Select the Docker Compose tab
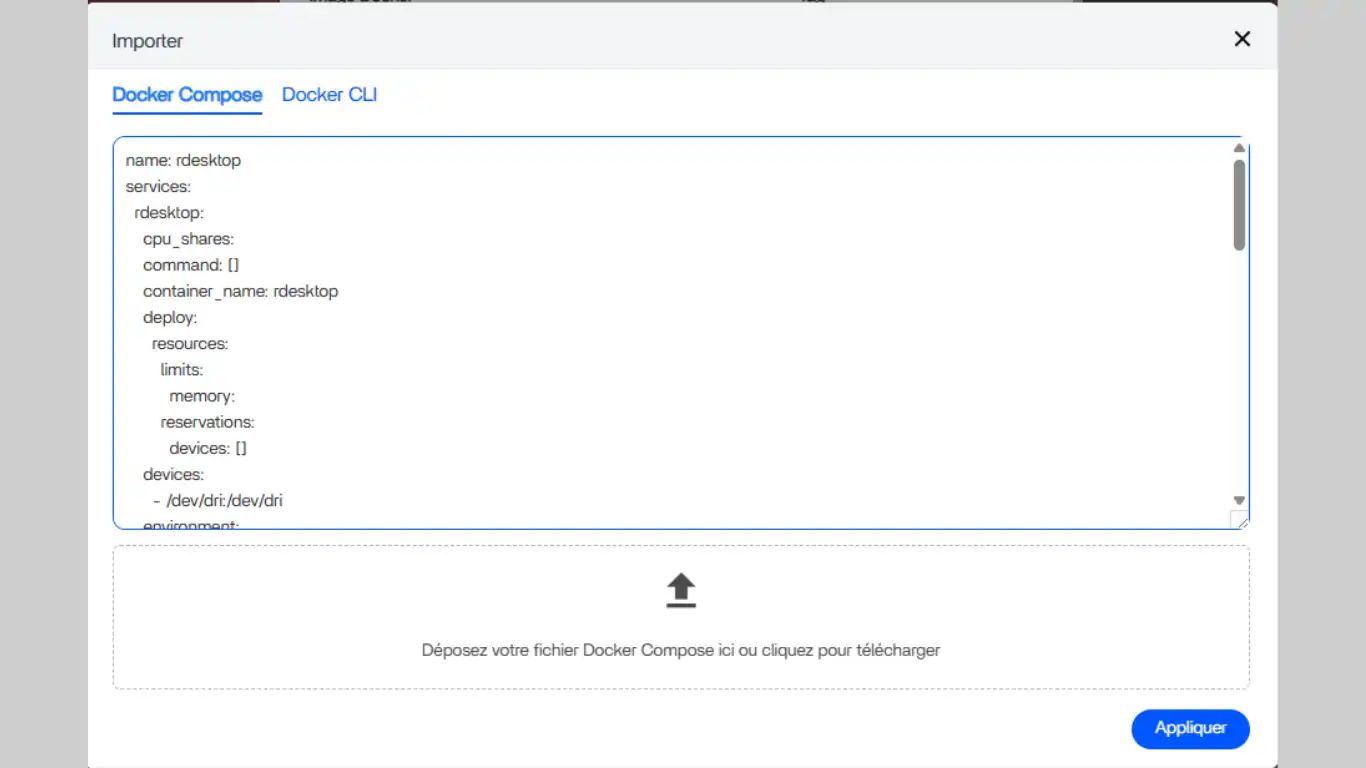The width and height of the screenshot is (1366, 768). tap(187, 95)
